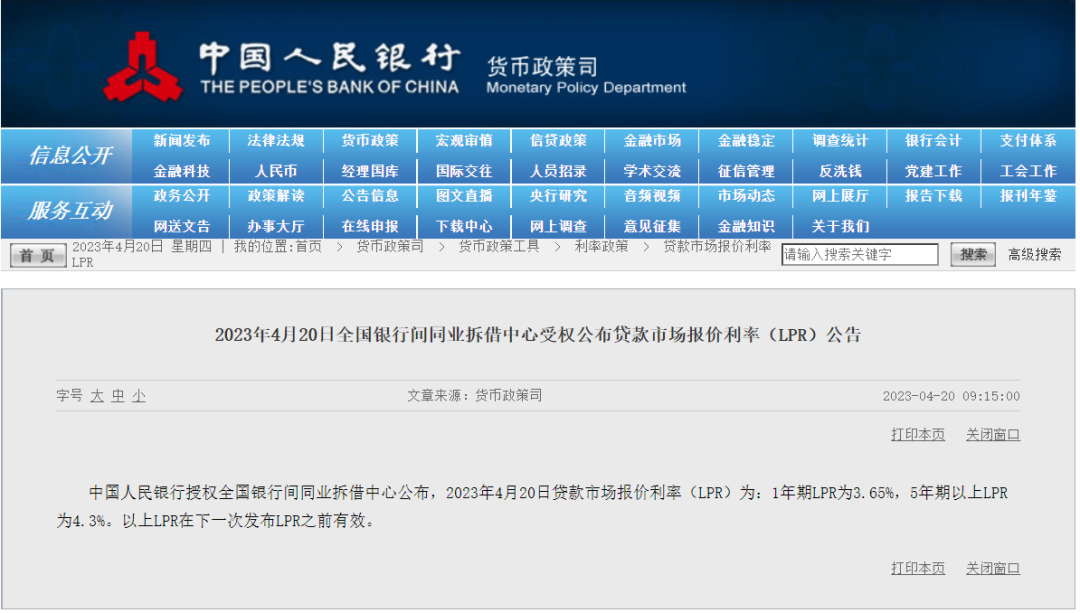1080x613 pixels.
Task: Open 调查统计 navigation item
Action: click(x=840, y=141)
